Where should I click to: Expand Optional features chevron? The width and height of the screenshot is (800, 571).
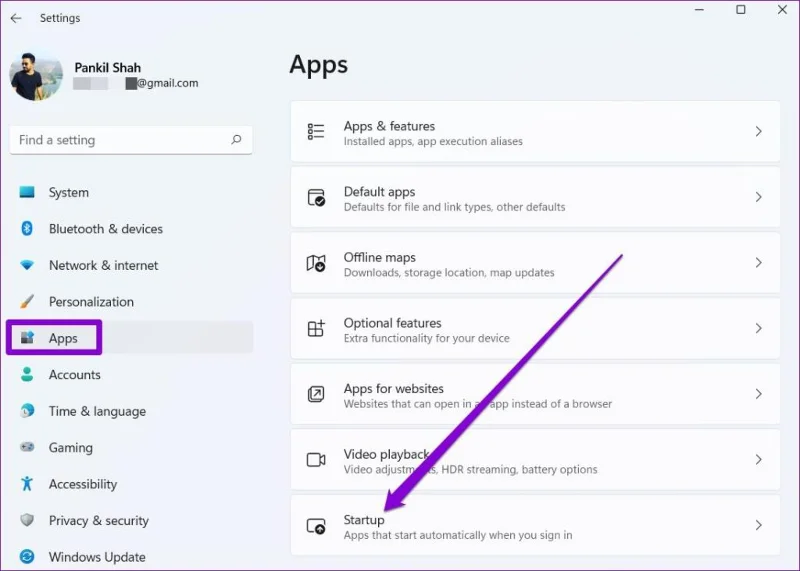tap(759, 329)
